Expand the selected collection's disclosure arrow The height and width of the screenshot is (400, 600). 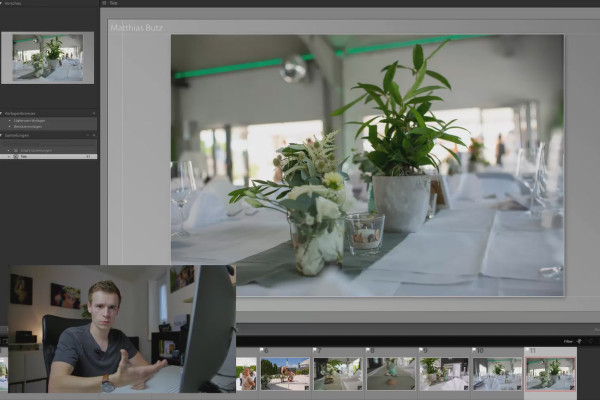click(9, 157)
